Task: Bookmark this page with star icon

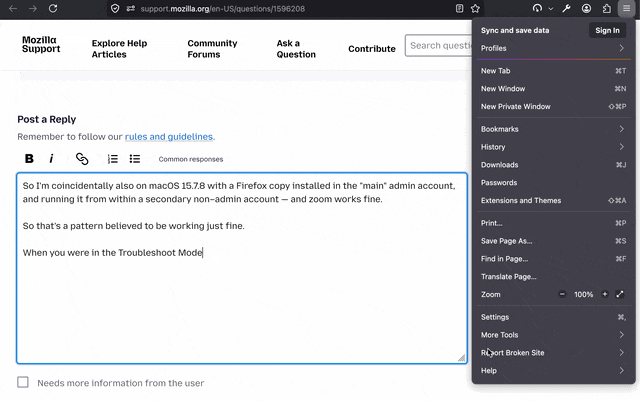Action: coord(475,9)
